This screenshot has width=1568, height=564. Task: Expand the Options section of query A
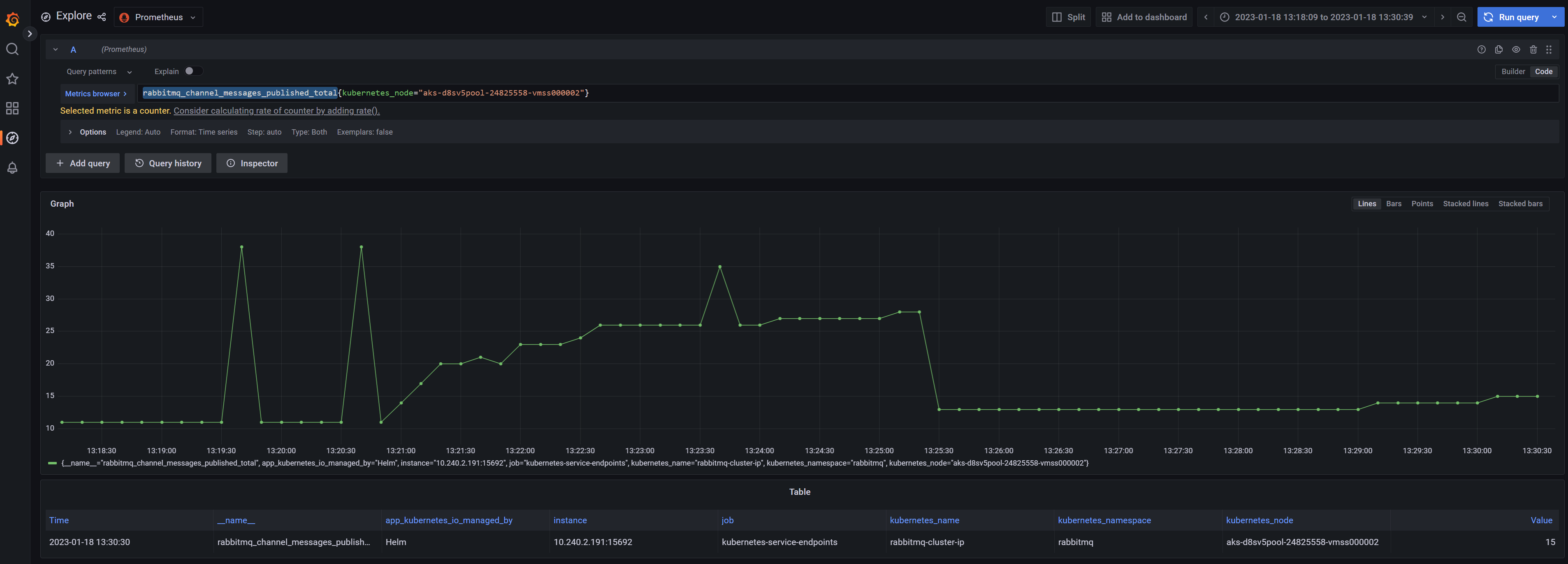click(x=87, y=132)
